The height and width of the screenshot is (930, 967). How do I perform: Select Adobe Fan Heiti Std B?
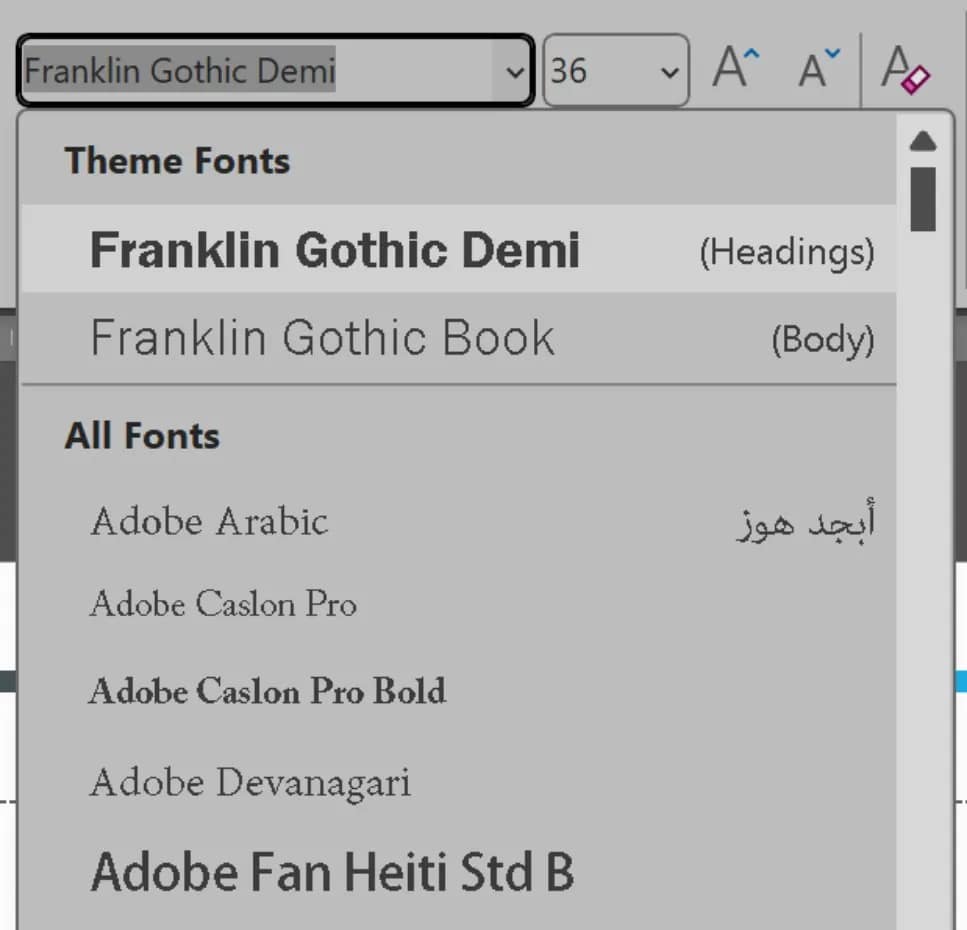click(333, 870)
